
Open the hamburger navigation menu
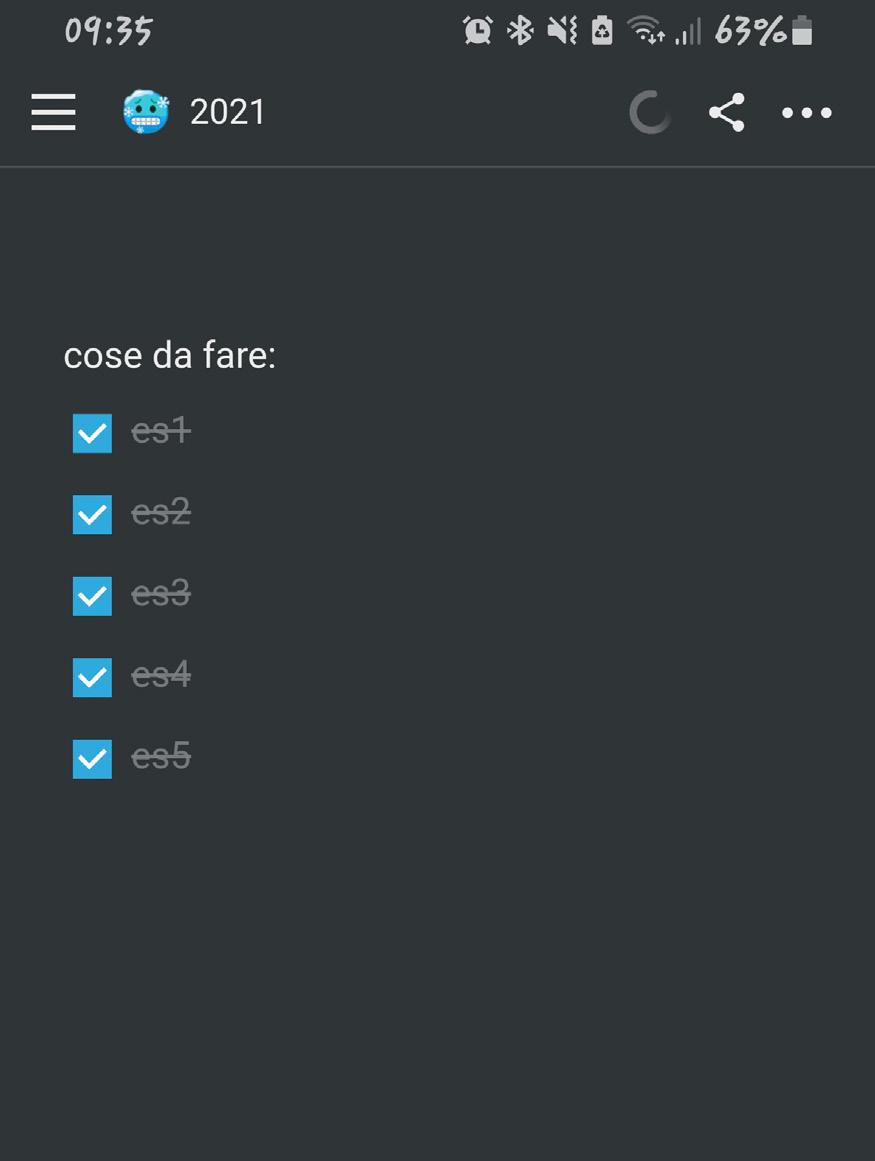[53, 112]
